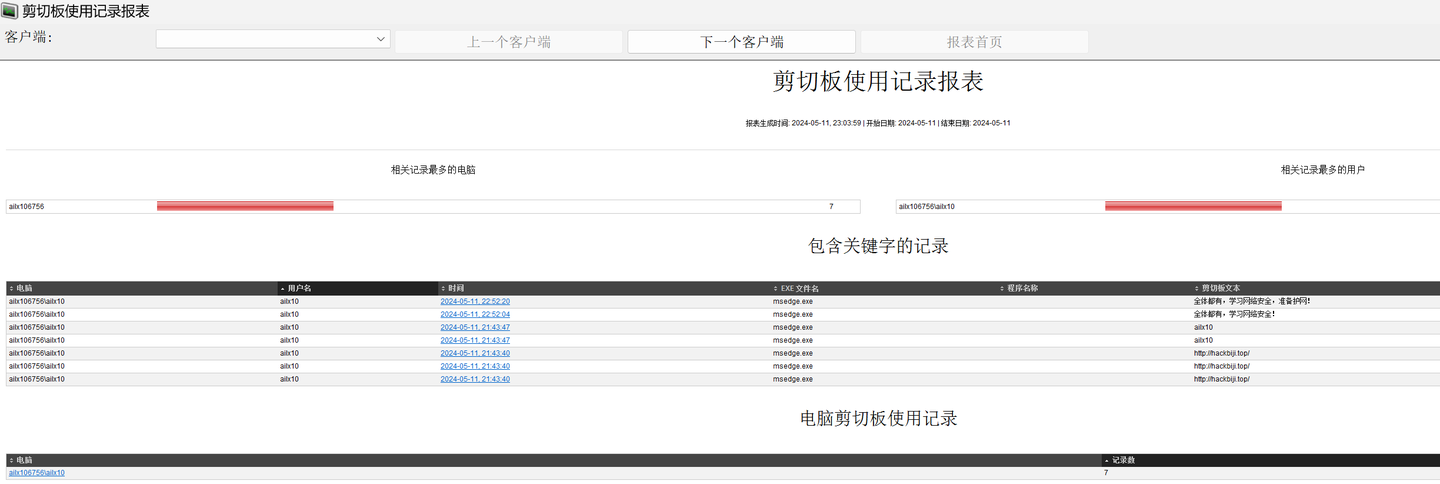Click the report generation time line
1440x484 pixels.
878,123
